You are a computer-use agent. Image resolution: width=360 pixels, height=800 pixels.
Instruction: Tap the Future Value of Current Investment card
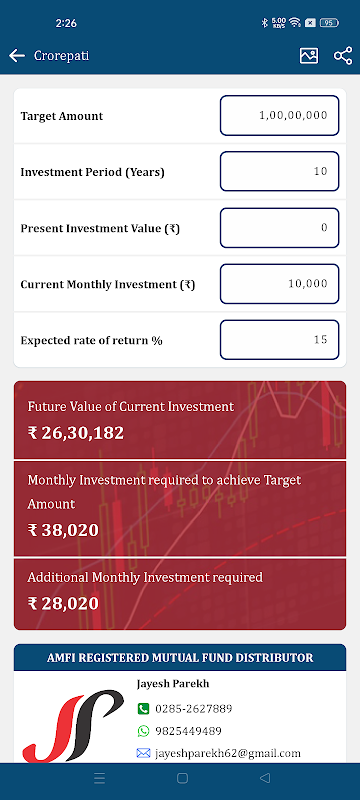click(179, 420)
